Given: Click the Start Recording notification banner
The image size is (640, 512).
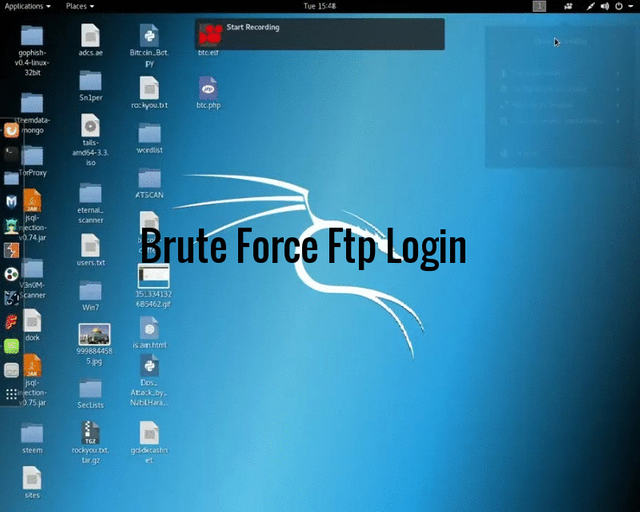Looking at the screenshot, I should pyautogui.click(x=320, y=34).
